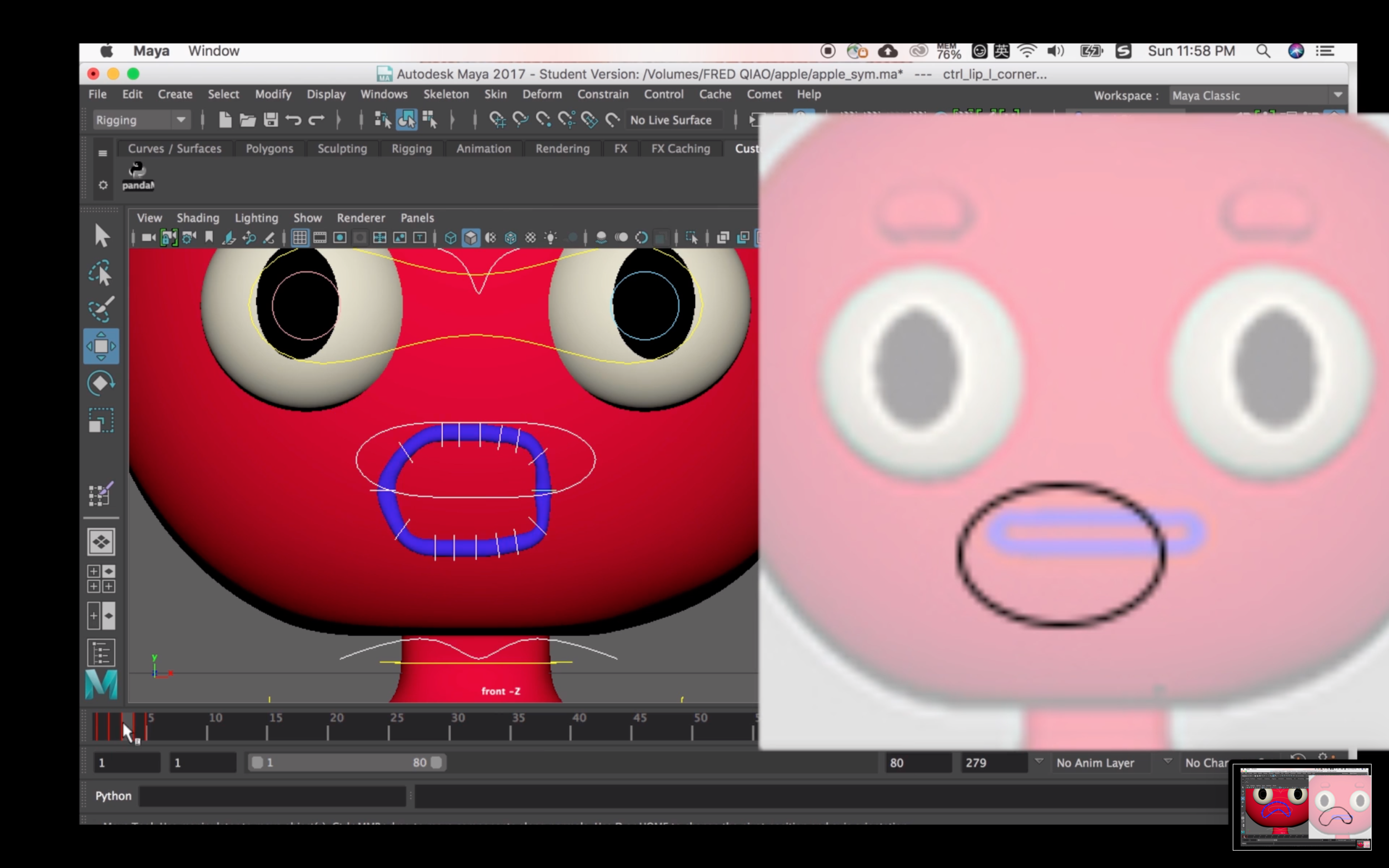
Task: Click the Redo arrow icon
Action: click(x=316, y=120)
